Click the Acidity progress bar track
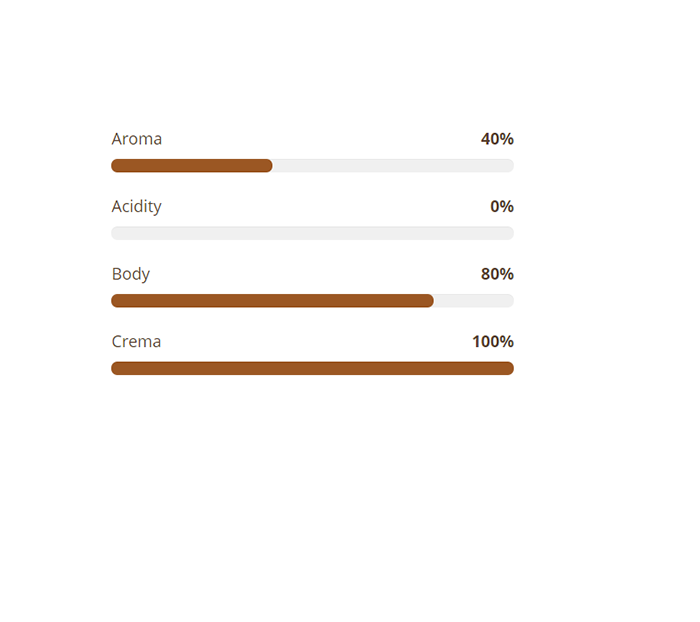The width and height of the screenshot is (700, 622). click(x=312, y=233)
